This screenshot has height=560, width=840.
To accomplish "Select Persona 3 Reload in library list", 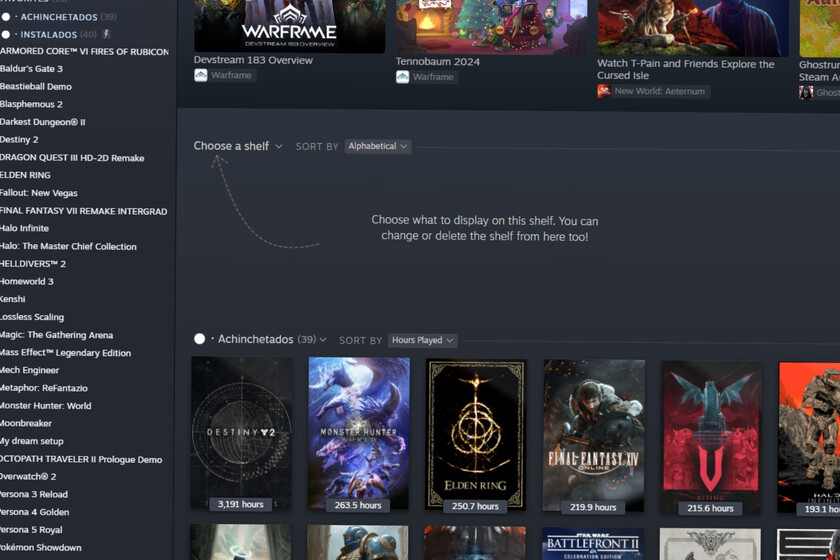I will coord(34,494).
